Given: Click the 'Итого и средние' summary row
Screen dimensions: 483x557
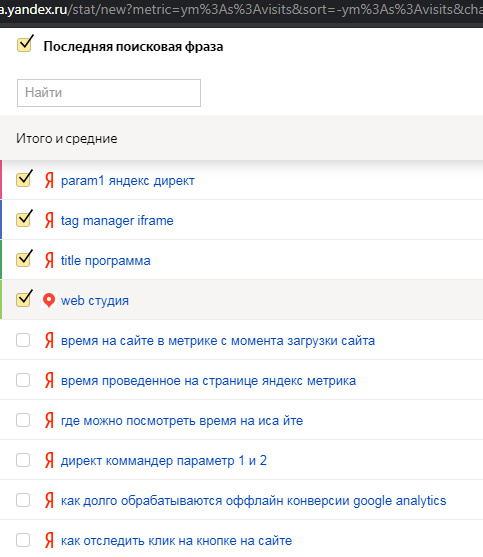Looking at the screenshot, I should pyautogui.click(x=242, y=138).
